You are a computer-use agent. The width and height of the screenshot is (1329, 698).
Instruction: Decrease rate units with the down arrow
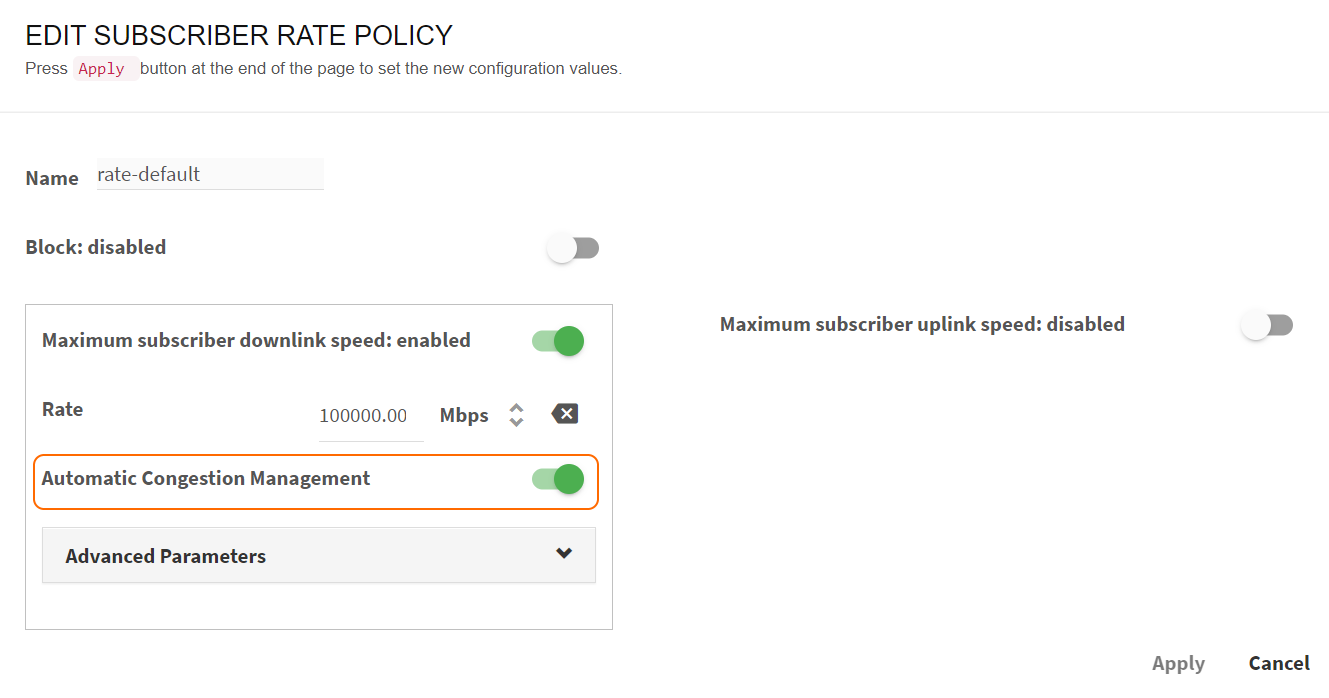coord(516,421)
